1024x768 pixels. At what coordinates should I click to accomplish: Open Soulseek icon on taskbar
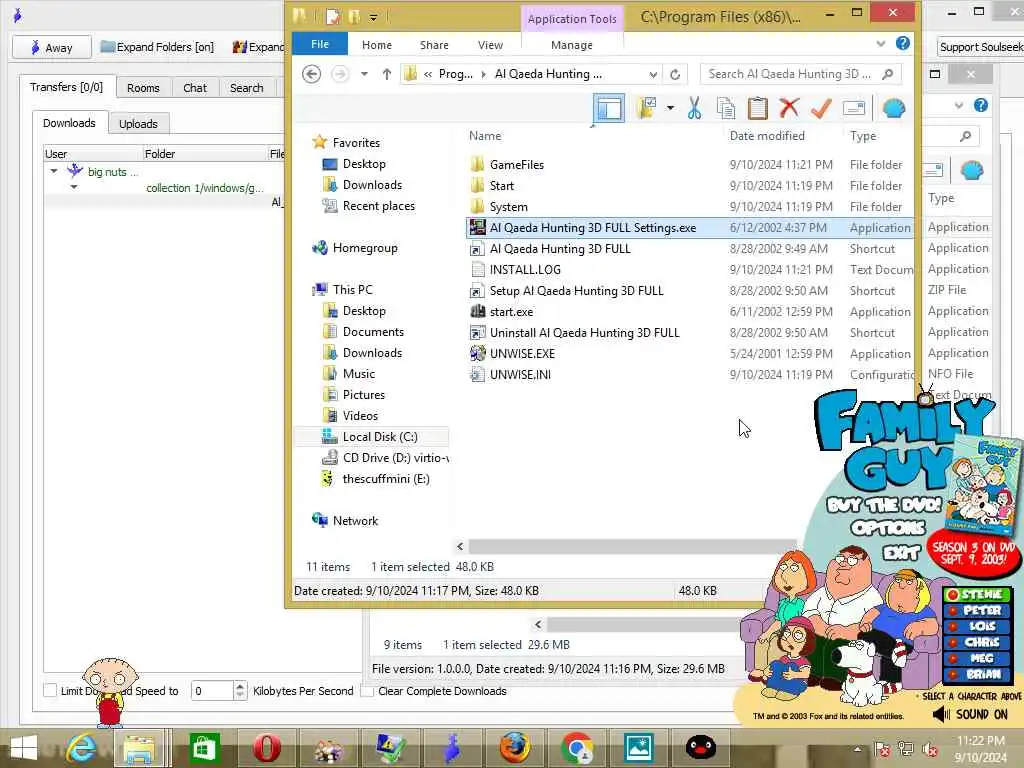click(452, 748)
